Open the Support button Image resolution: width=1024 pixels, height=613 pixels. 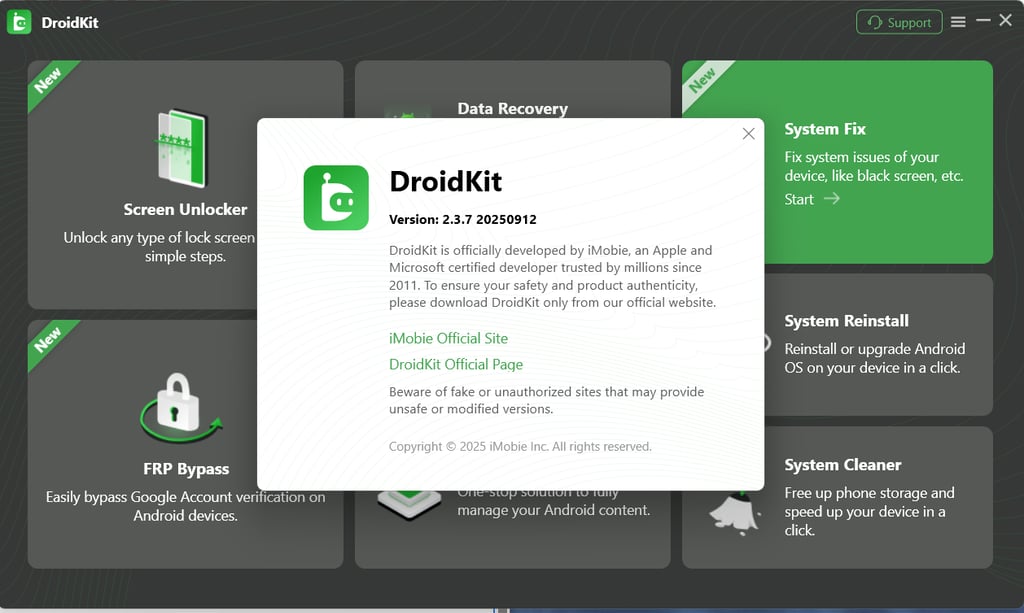pos(899,22)
